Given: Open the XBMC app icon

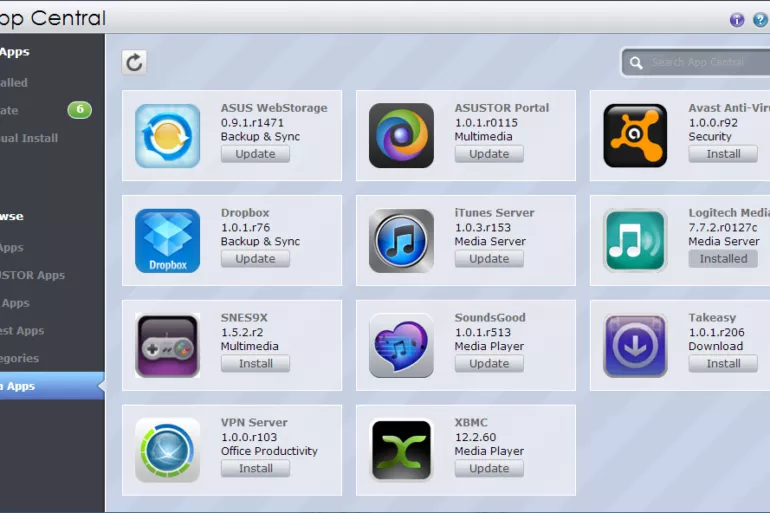Looking at the screenshot, I should point(401,451).
